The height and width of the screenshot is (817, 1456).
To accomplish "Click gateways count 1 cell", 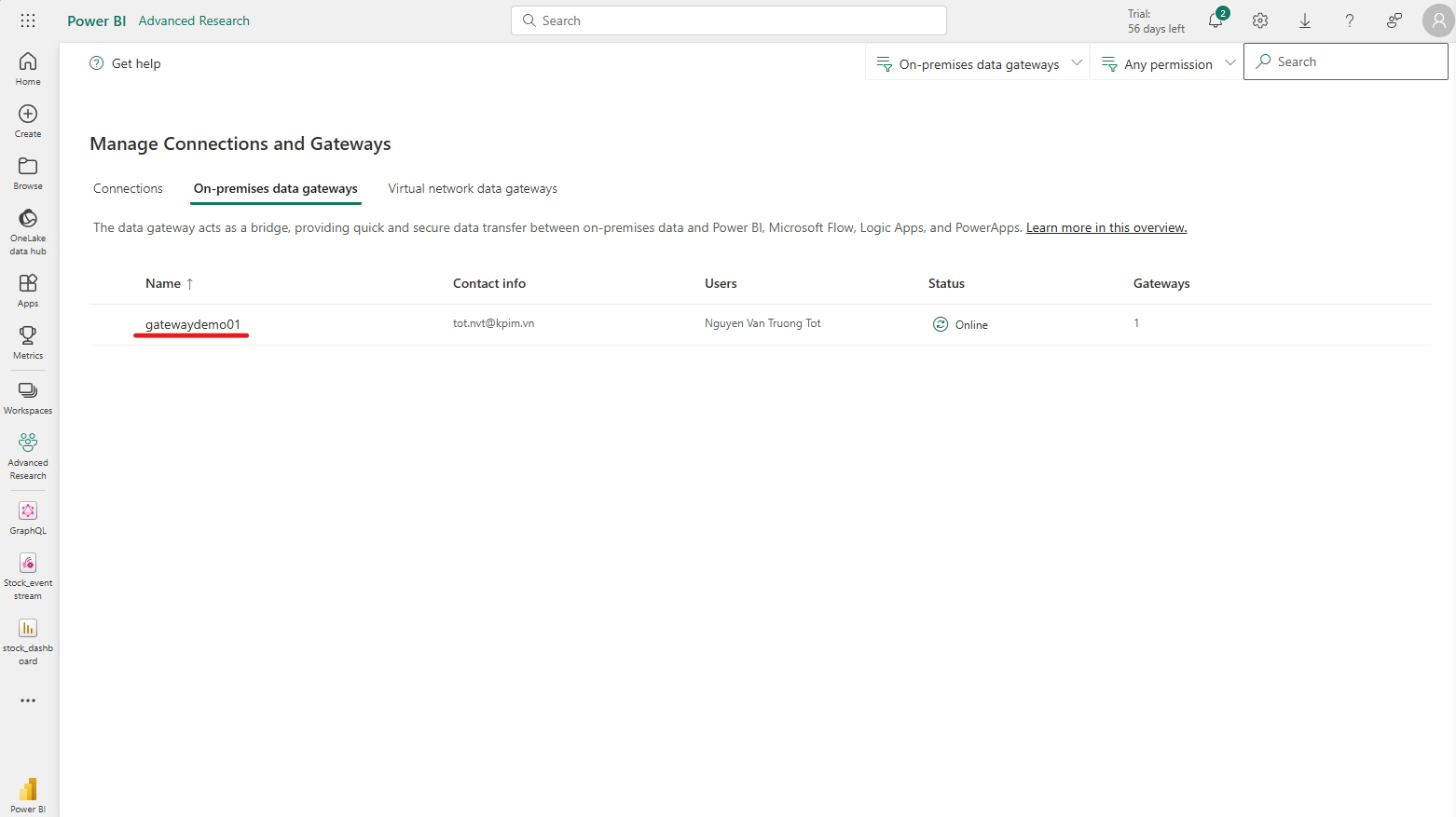I will click(x=1136, y=323).
